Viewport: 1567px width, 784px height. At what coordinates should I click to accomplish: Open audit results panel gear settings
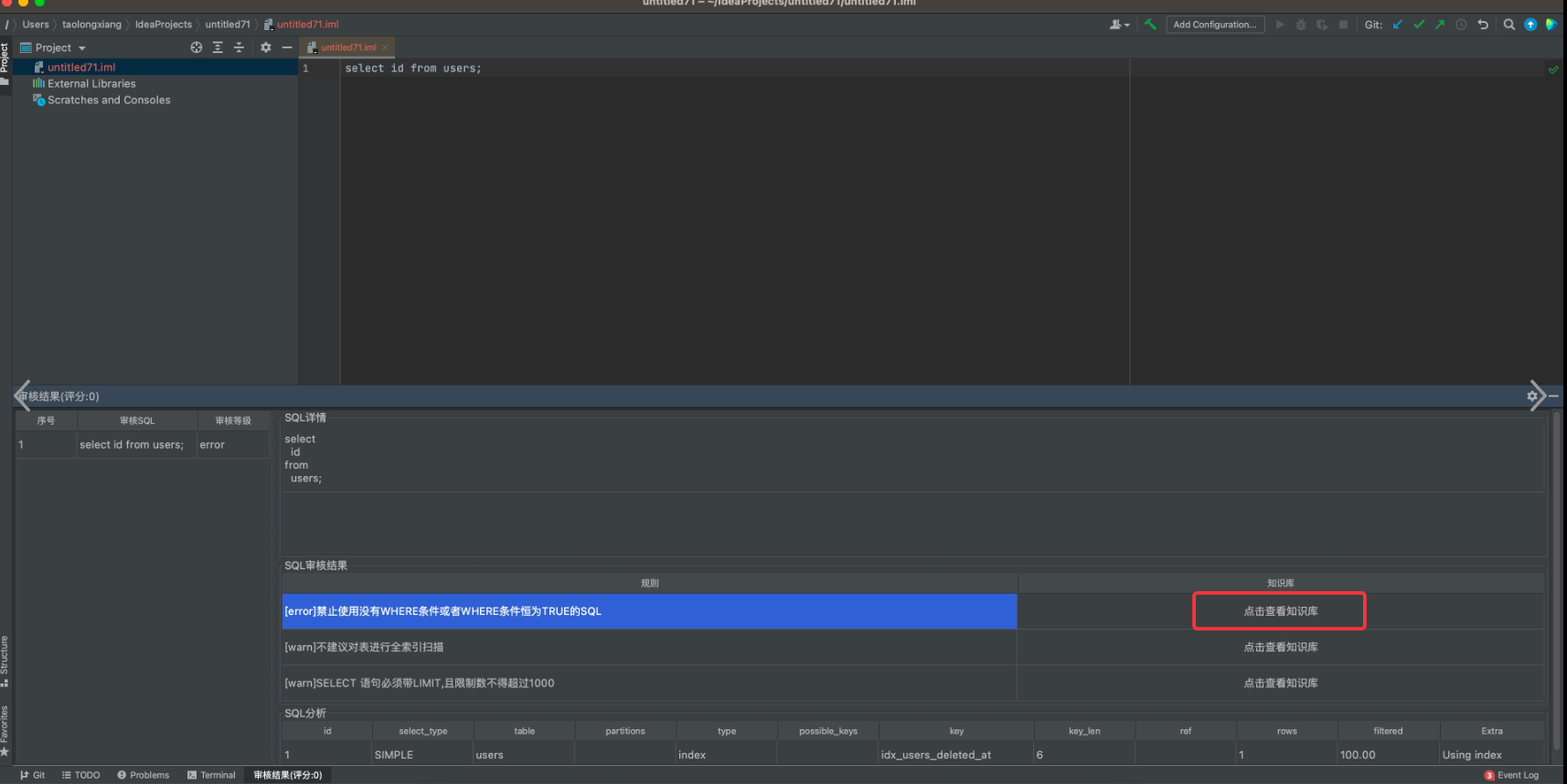[x=1532, y=396]
